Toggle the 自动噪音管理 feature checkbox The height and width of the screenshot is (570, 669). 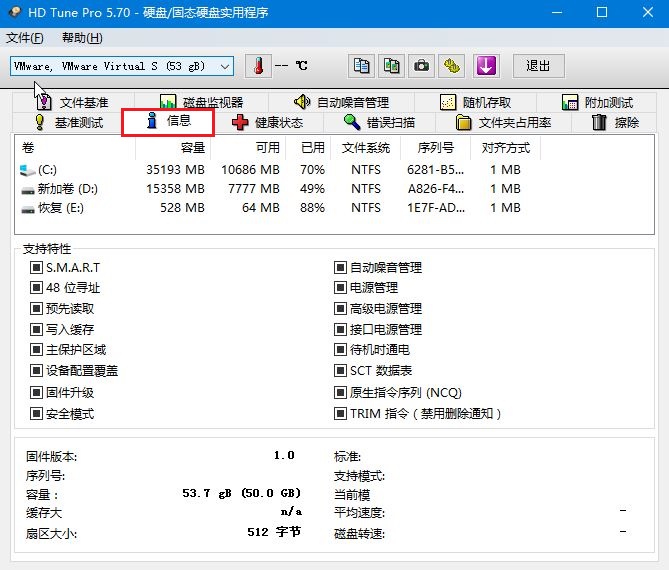coord(340,268)
